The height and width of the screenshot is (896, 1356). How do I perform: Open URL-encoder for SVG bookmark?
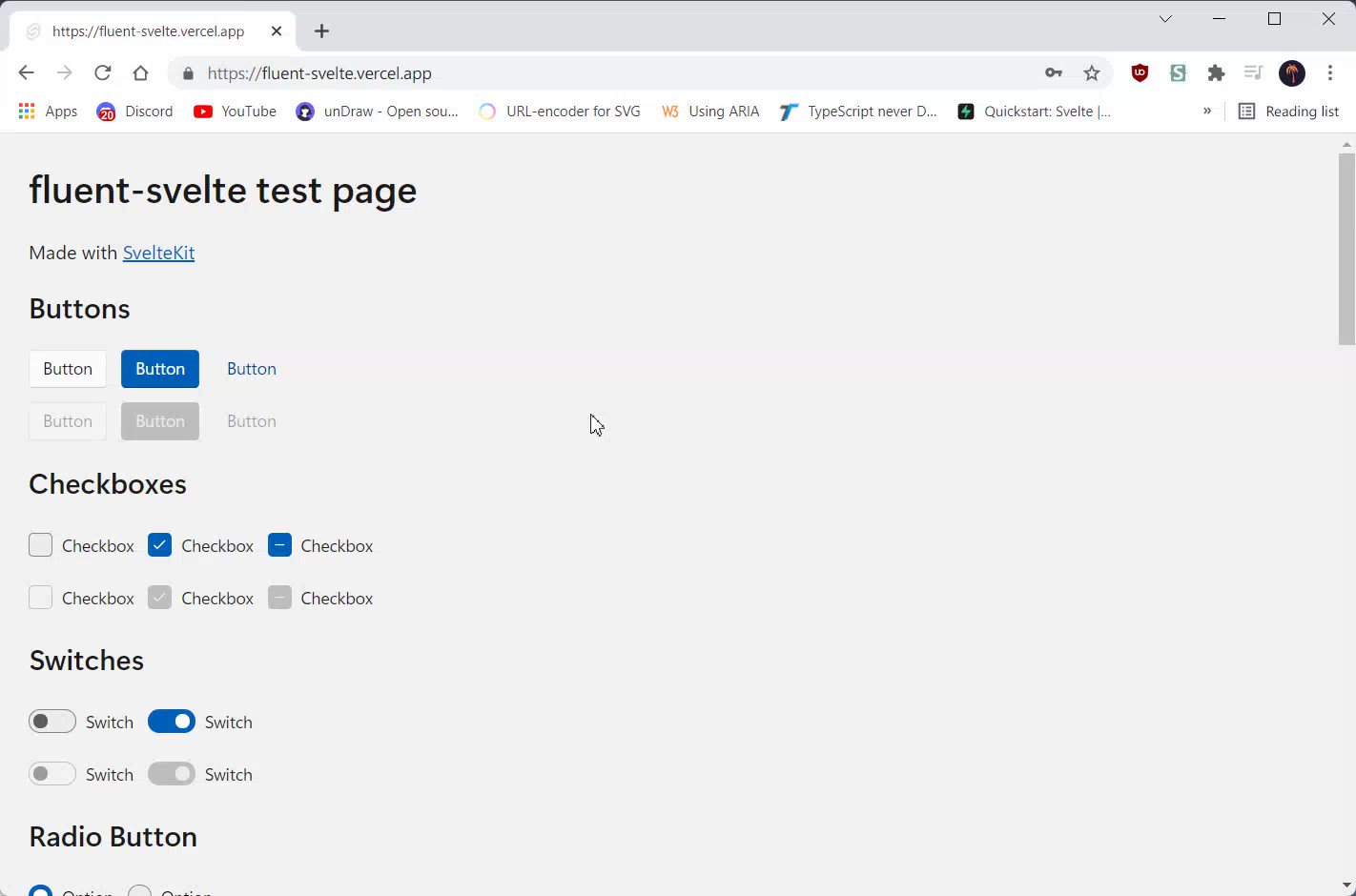559,112
